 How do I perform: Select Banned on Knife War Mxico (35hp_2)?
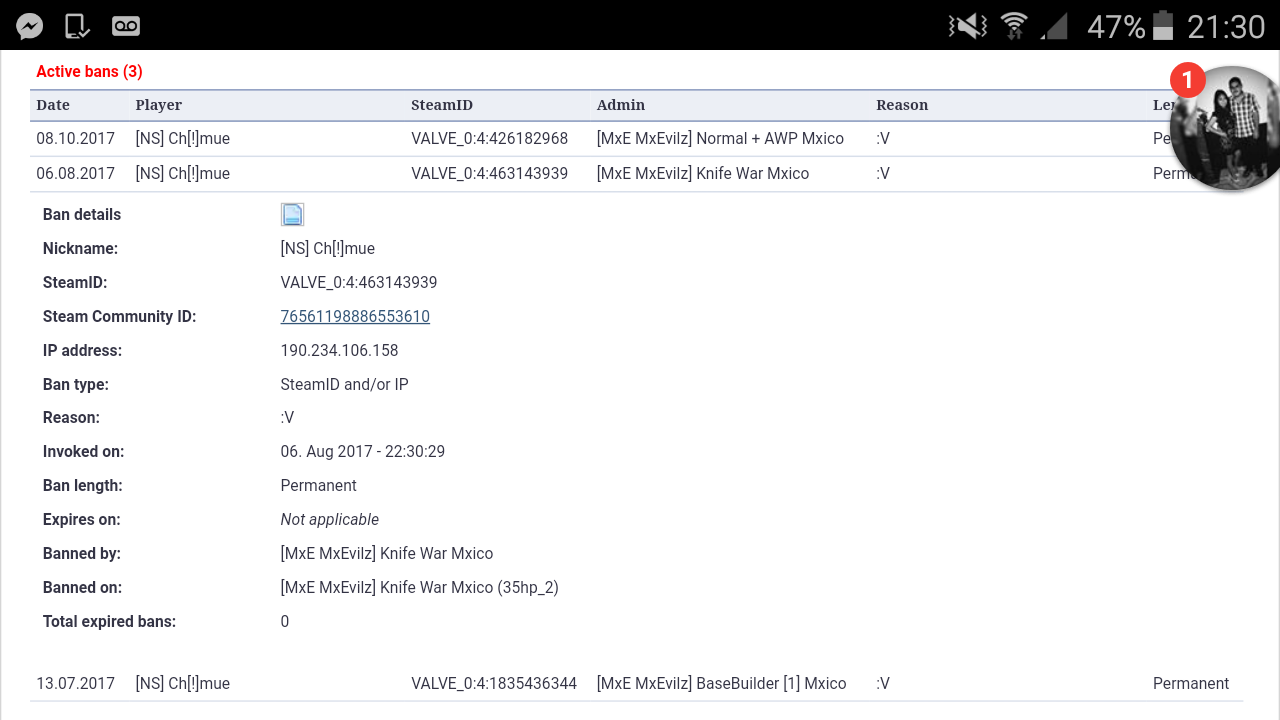(x=420, y=587)
